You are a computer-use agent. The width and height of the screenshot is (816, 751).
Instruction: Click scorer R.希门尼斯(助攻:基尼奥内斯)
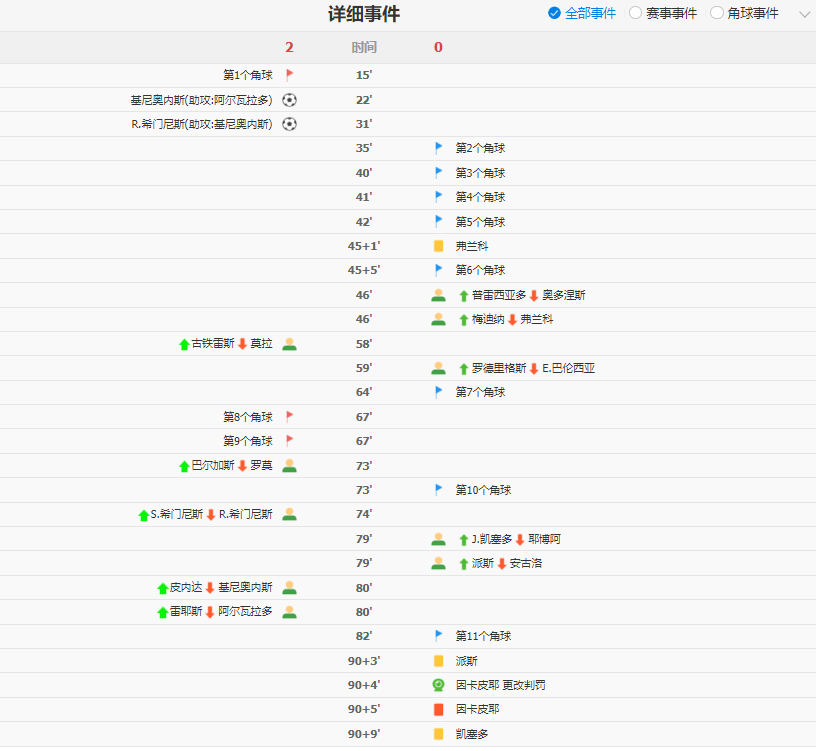pos(202,124)
